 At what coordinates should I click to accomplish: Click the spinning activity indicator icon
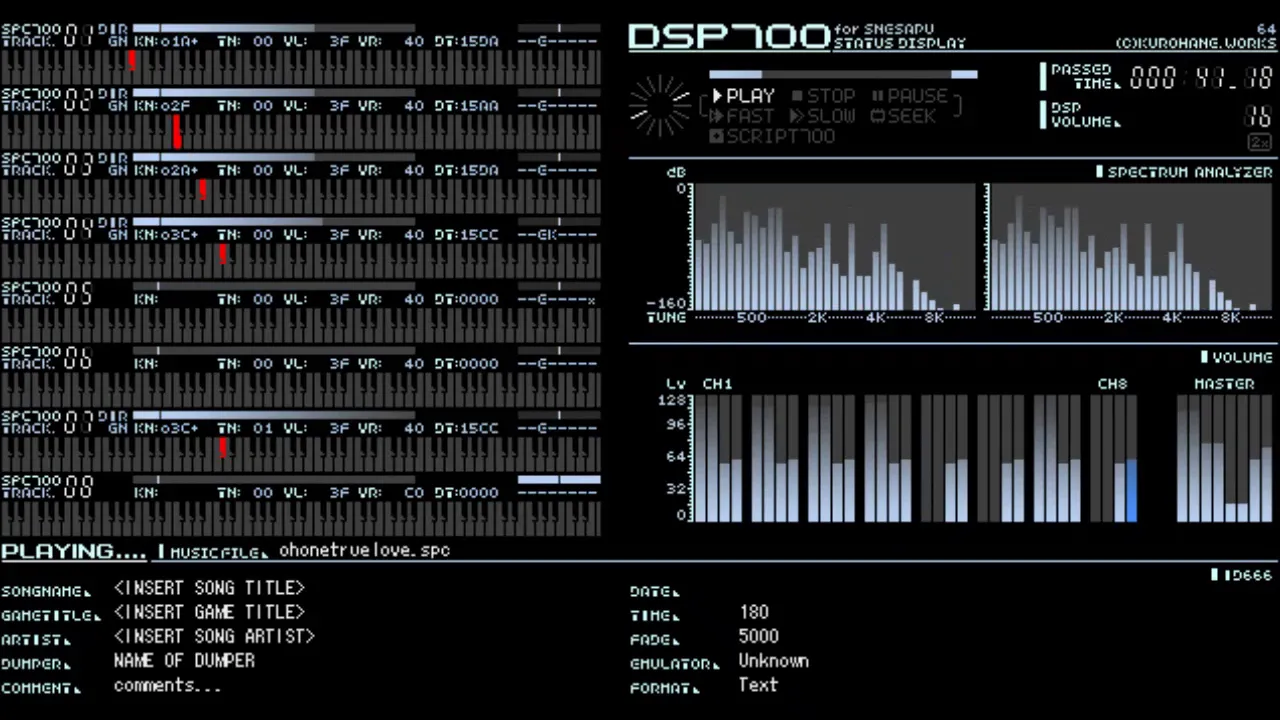coord(660,105)
